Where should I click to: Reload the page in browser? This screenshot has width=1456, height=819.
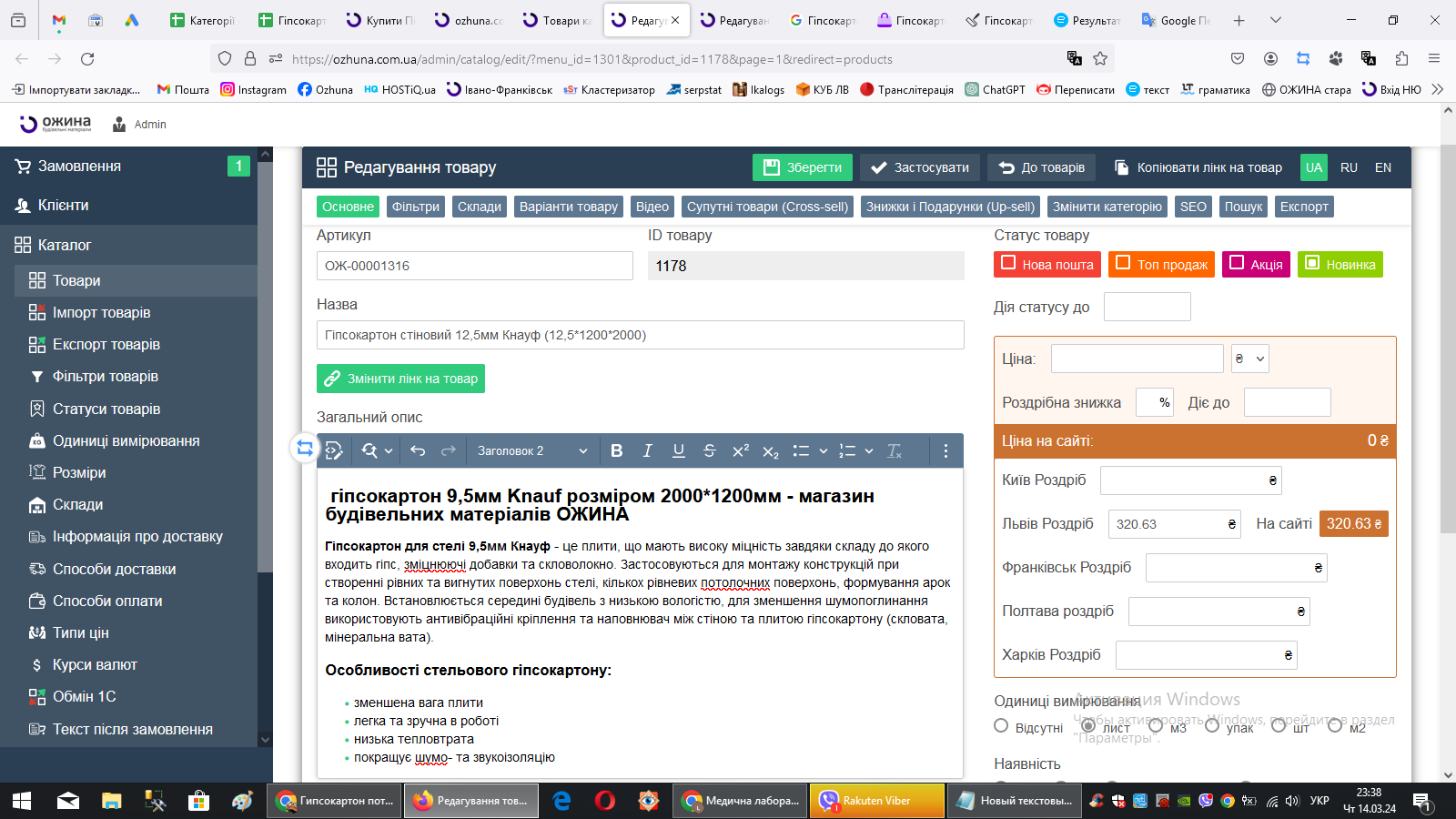[87, 59]
